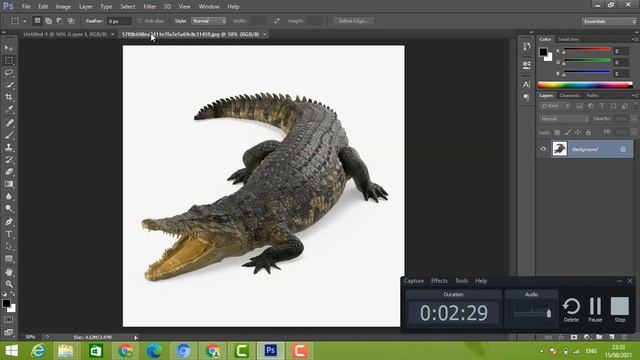Toggle Quick Mask mode
Image resolution: width=640 pixels, height=360 pixels.
[9, 320]
